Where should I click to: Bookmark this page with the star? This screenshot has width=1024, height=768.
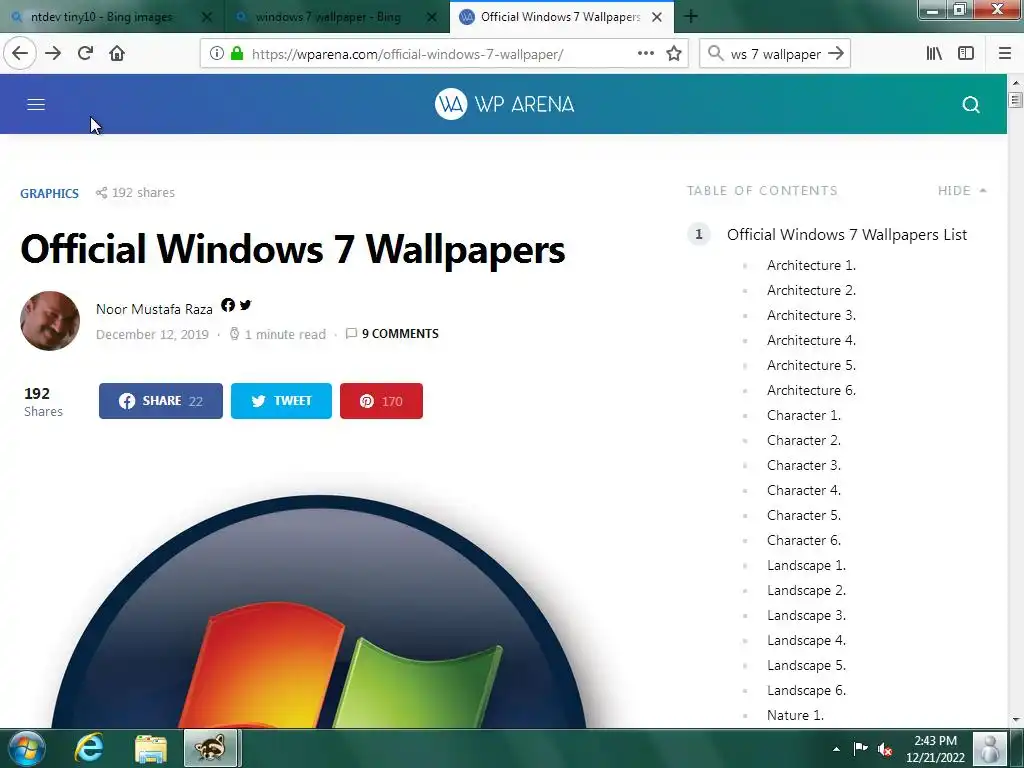pyautogui.click(x=674, y=54)
